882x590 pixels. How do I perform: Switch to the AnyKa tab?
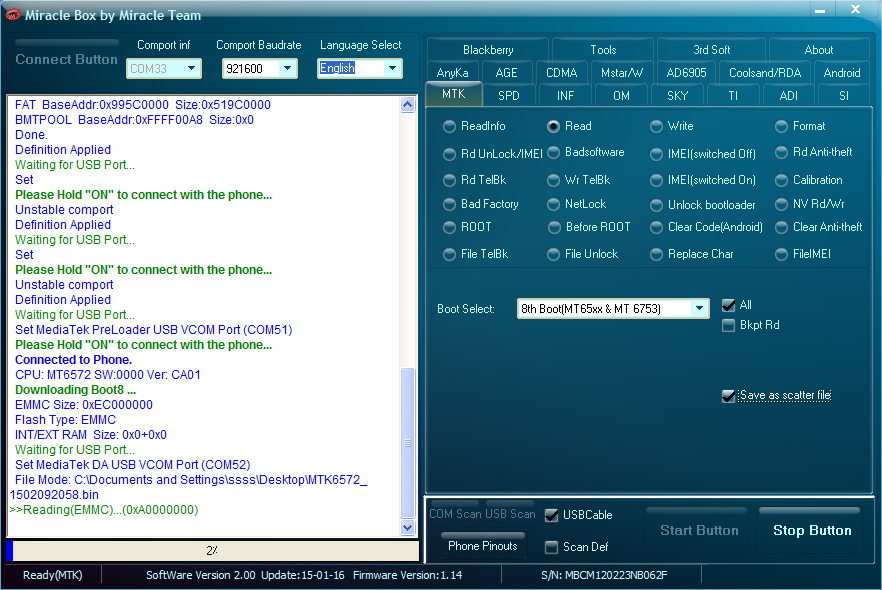pos(452,73)
